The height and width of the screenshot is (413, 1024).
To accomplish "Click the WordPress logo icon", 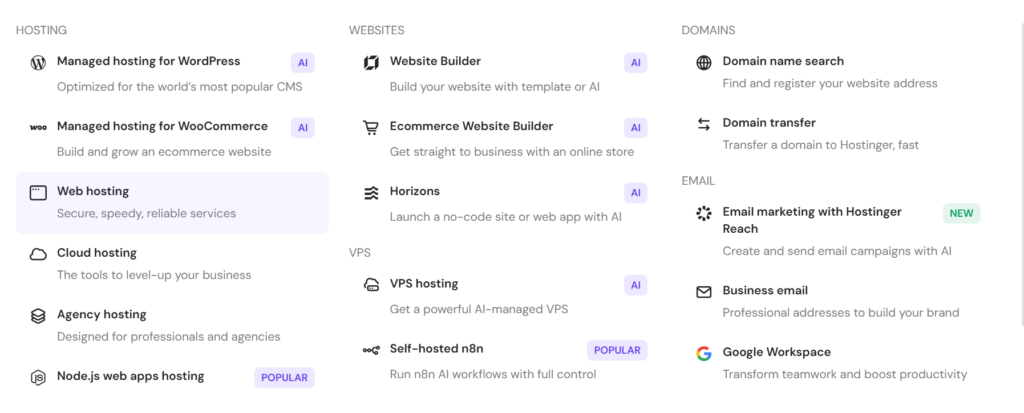I will (x=38, y=63).
